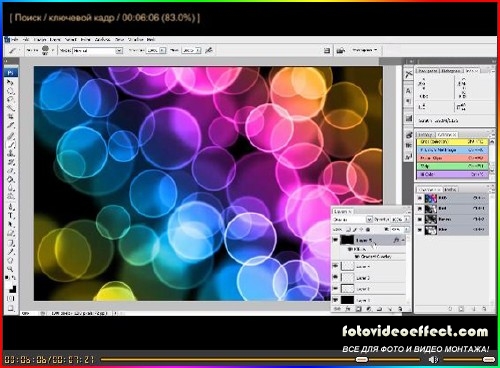Switch to the Navigator tab
Screen dimensions: 500x368
(427, 71)
